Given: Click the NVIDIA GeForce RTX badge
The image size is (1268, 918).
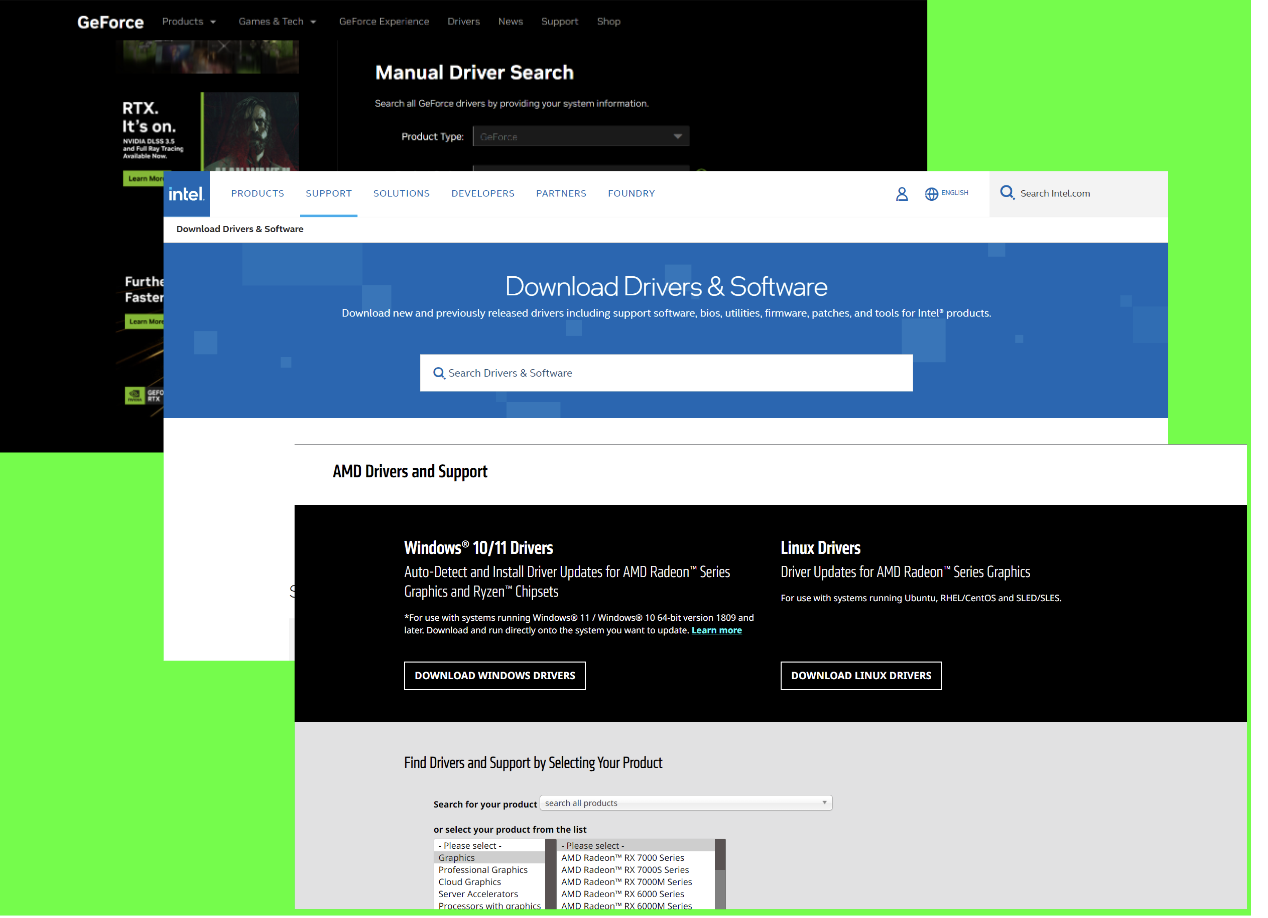Looking at the screenshot, I should [140, 395].
